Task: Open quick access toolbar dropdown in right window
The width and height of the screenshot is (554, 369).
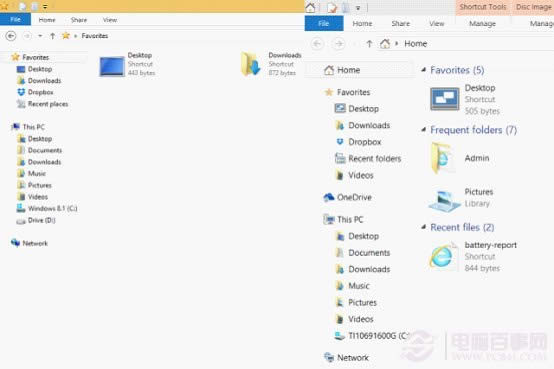Action: pyautogui.click(x=358, y=7)
